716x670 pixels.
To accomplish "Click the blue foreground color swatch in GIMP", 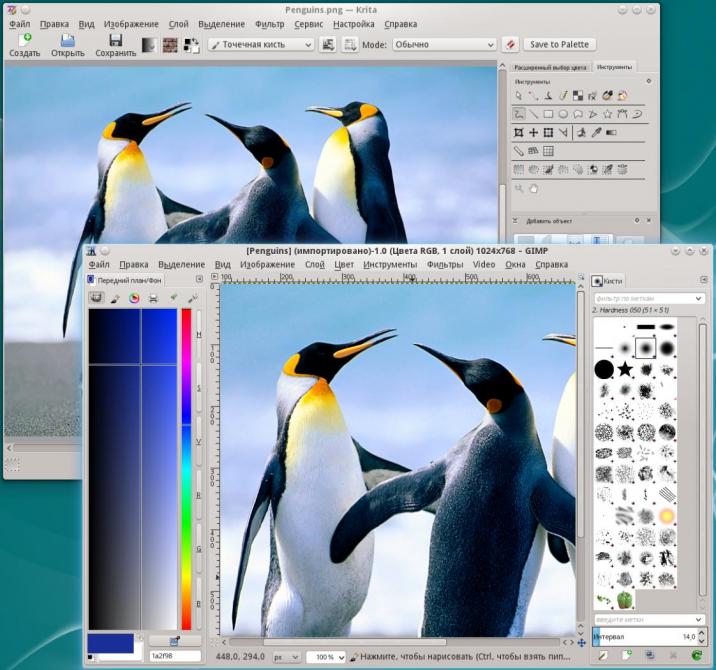I will click(110, 643).
